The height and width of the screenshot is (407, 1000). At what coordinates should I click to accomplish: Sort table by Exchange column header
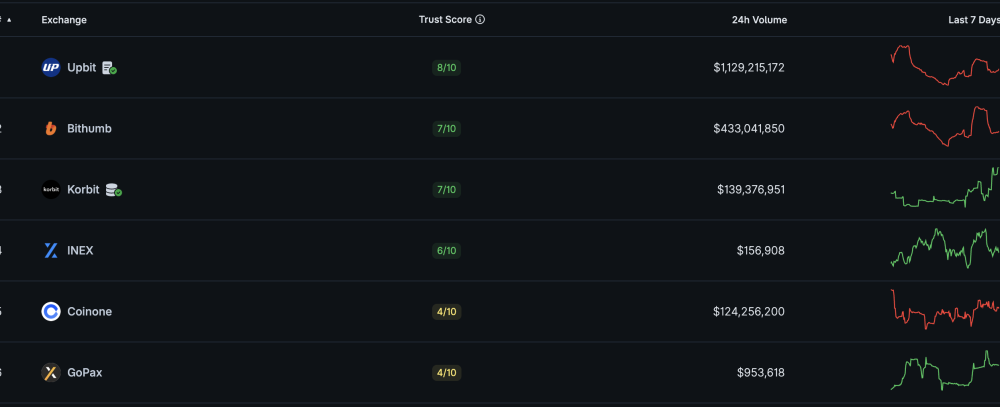(64, 20)
